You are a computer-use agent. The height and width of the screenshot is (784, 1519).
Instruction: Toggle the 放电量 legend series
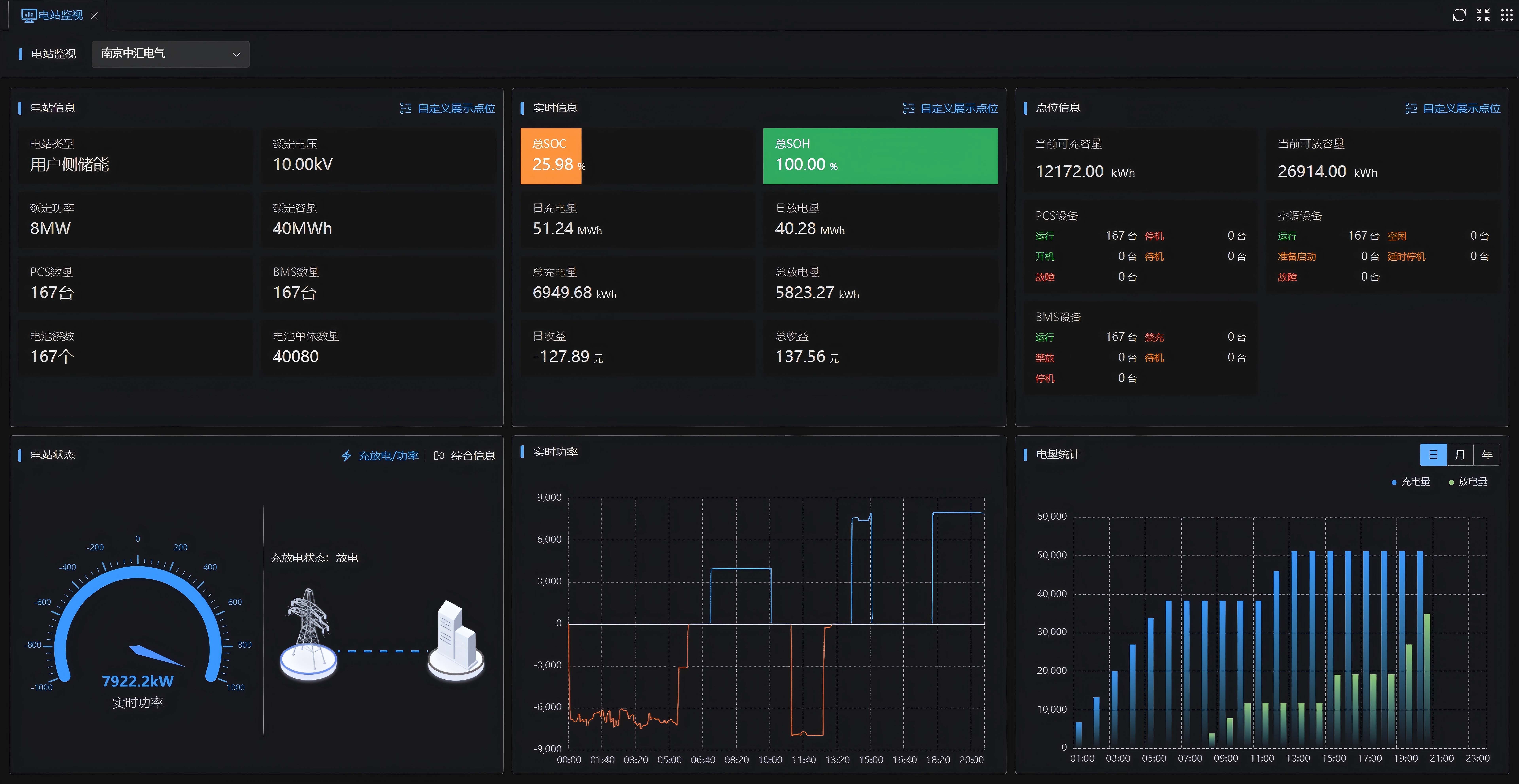tap(1468, 482)
